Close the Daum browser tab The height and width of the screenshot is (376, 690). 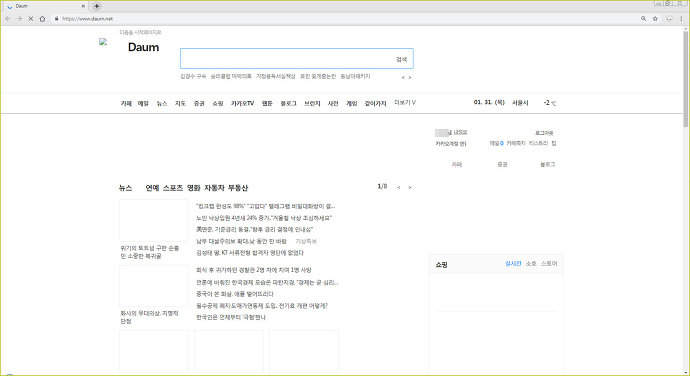click(x=83, y=6)
